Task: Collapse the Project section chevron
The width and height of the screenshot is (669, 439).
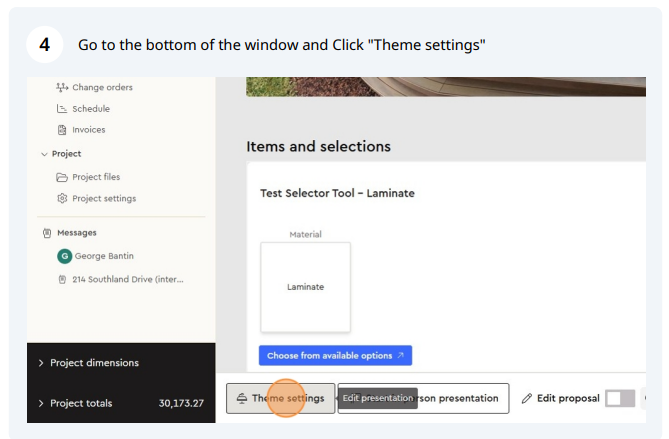Action: tap(44, 154)
